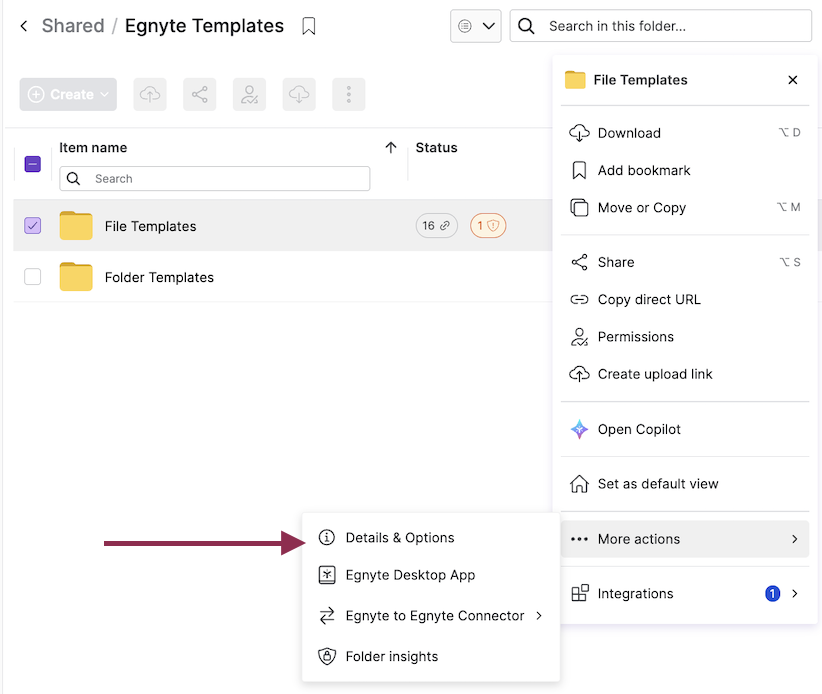Open the search filter options dropdown
The height and width of the screenshot is (694, 822).
pyautogui.click(x=475, y=27)
